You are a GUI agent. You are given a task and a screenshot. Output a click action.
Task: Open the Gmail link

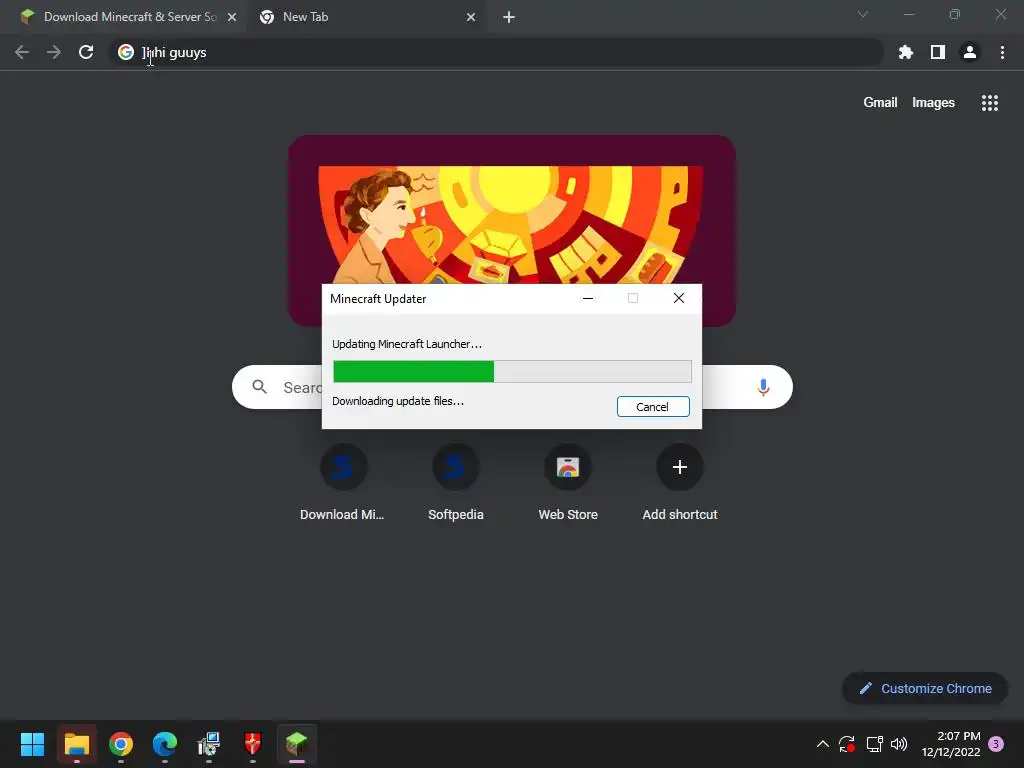click(880, 103)
